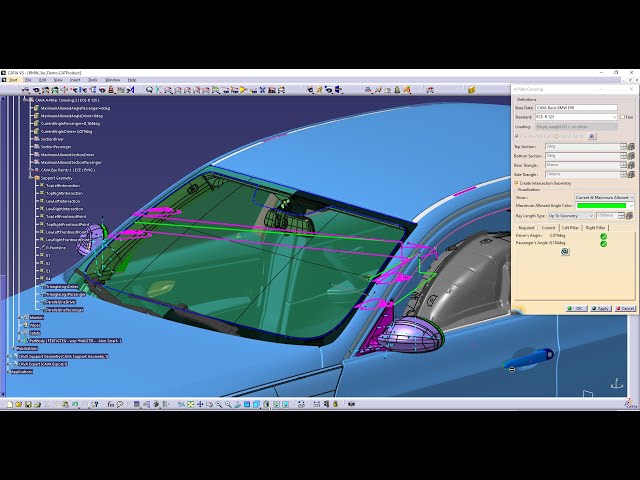The height and width of the screenshot is (480, 640).
Task: Click the Apply button
Action: (600, 309)
